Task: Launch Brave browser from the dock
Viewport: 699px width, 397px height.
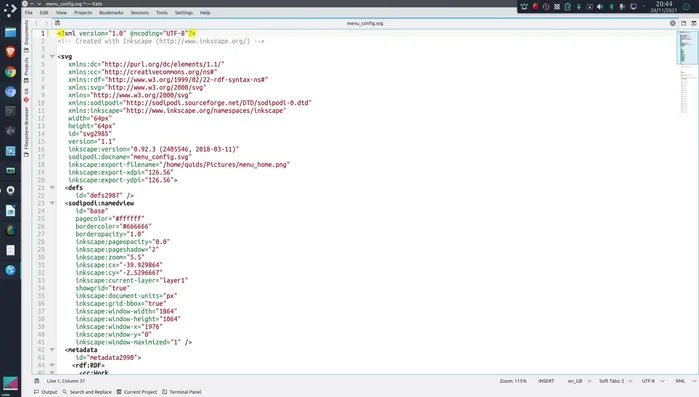Action: point(10,52)
